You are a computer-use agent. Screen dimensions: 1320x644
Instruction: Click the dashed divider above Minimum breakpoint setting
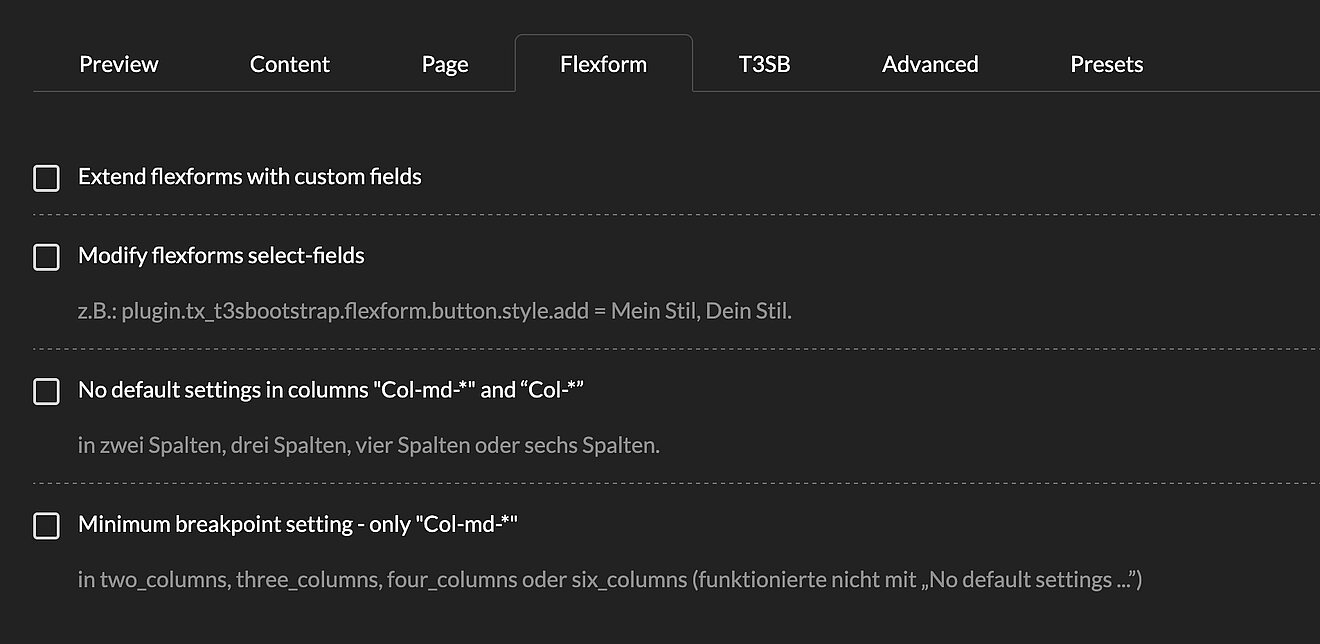[x=676, y=483]
